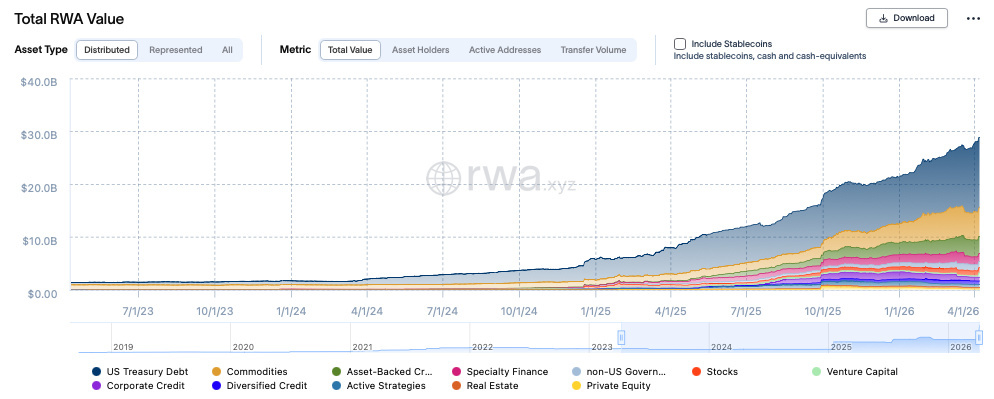Screen dimensions: 994x399
Task: Enable the Include Stablecoins checkbox
Action: click(x=680, y=44)
